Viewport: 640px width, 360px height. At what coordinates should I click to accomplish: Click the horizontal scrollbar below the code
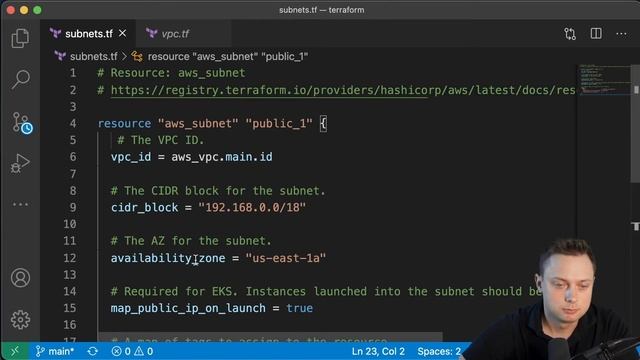coord(270,337)
